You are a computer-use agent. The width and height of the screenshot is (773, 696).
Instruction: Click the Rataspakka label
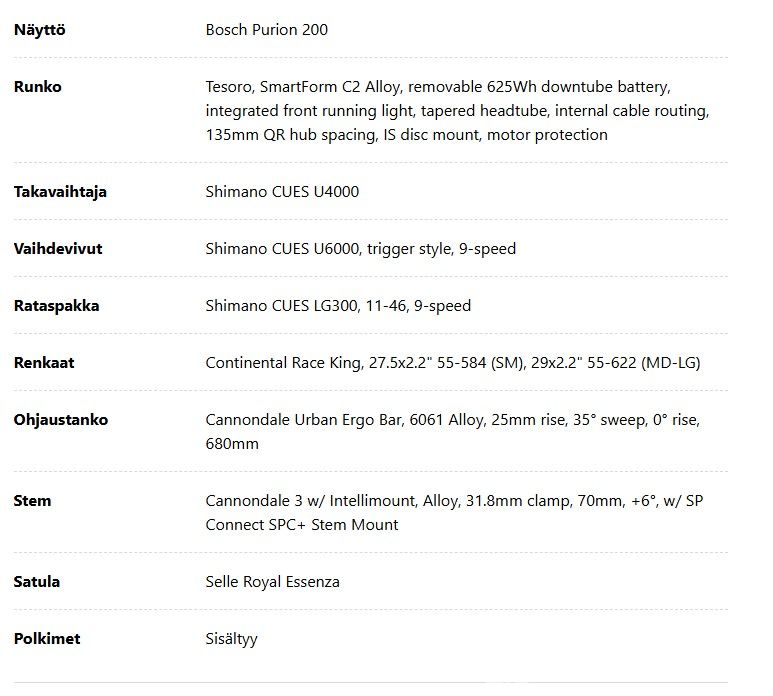pyautogui.click(x=56, y=306)
